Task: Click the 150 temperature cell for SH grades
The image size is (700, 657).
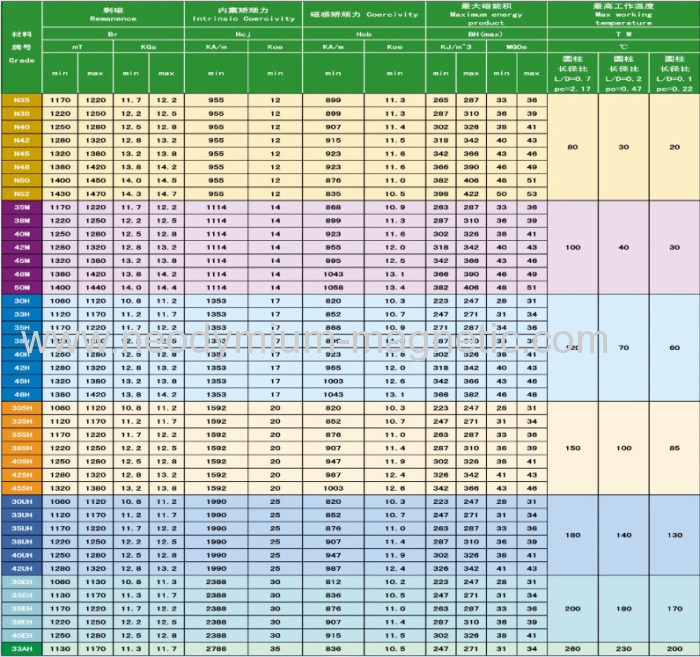Action: (573, 448)
